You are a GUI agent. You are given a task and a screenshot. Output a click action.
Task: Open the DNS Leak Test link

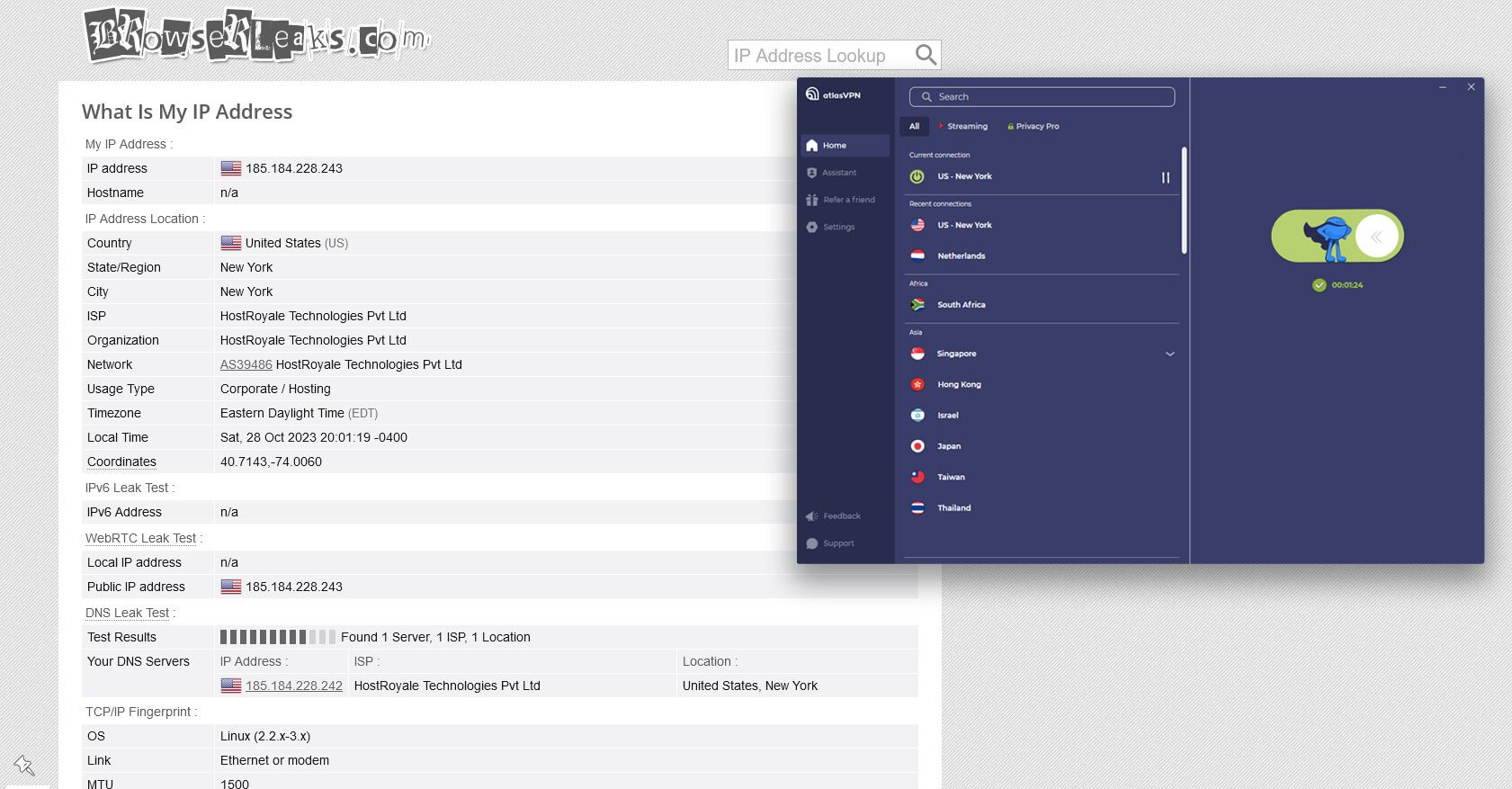click(x=127, y=613)
